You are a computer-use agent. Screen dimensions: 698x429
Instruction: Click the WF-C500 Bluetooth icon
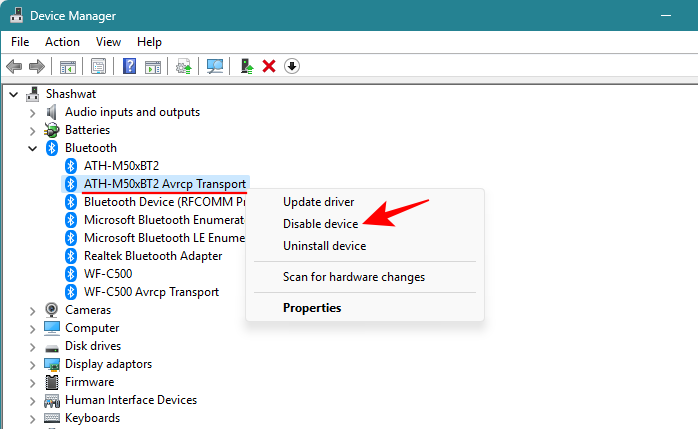click(71, 274)
